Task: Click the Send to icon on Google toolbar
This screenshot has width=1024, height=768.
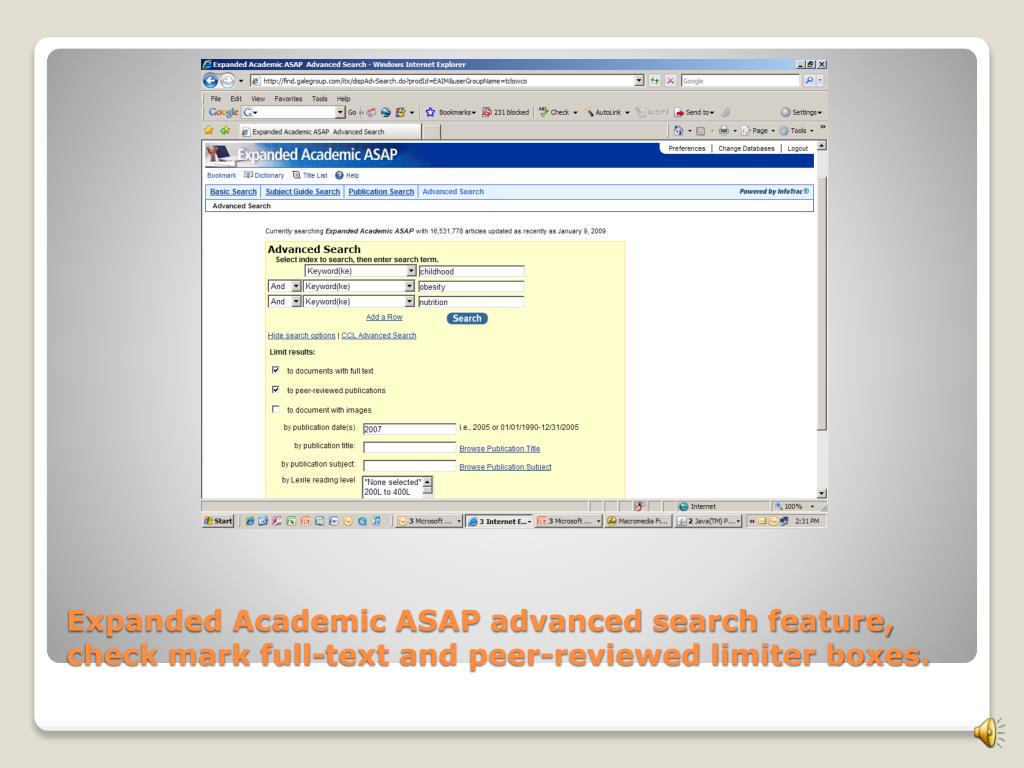Action: [x=679, y=112]
